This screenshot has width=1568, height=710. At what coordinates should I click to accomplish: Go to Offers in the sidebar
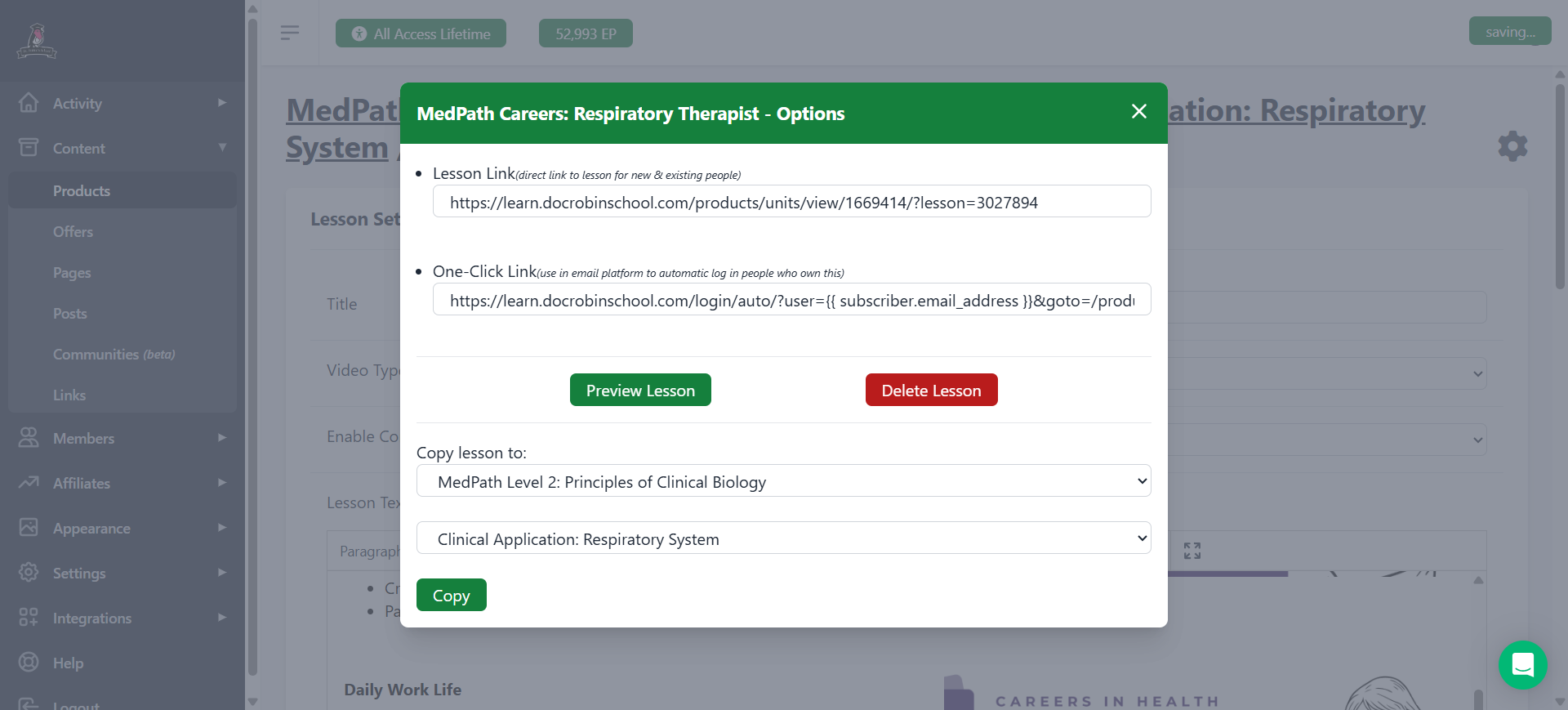tap(73, 232)
